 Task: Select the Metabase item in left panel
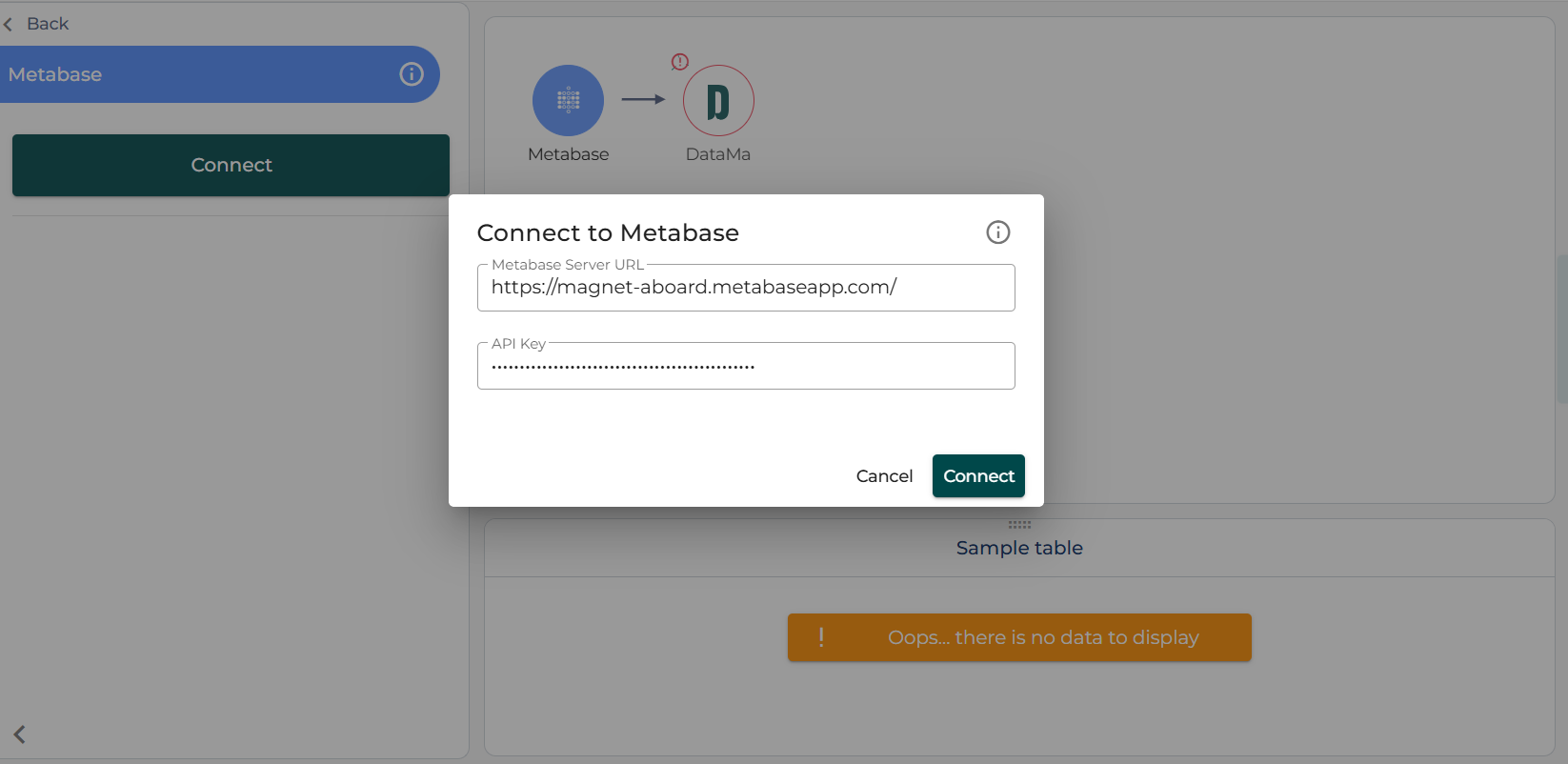(x=191, y=74)
